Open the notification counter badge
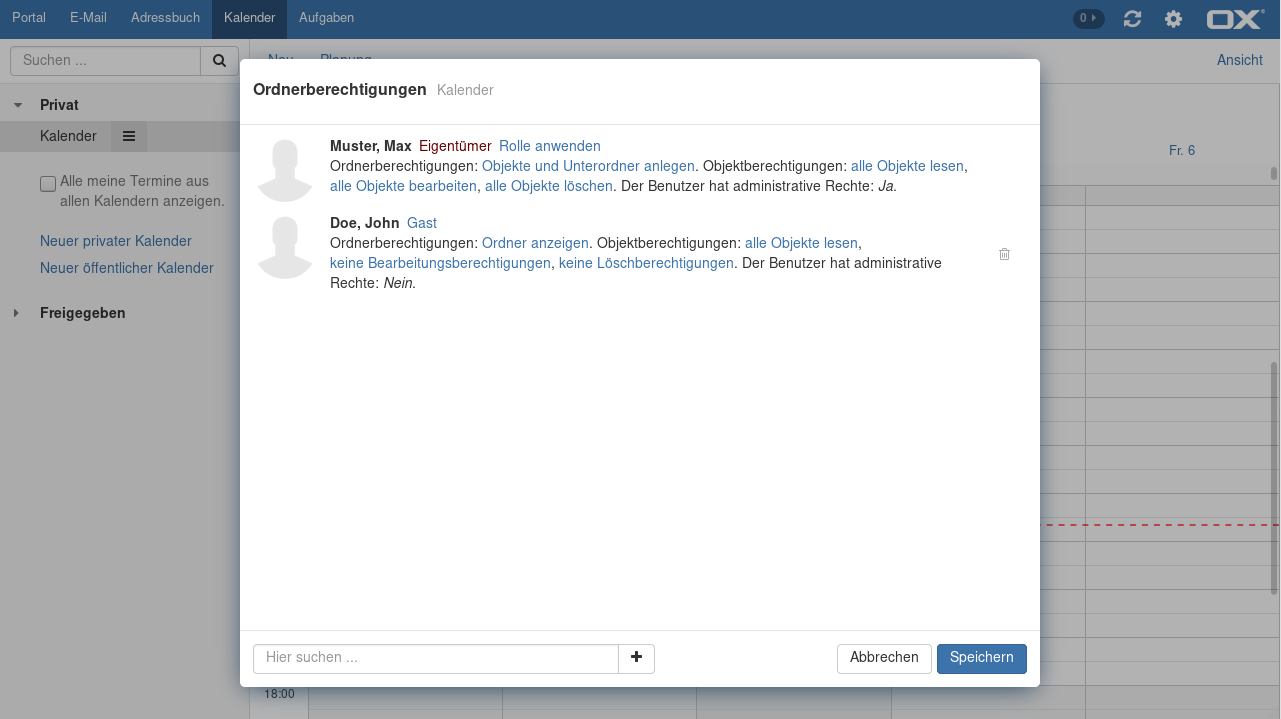 1088,19
